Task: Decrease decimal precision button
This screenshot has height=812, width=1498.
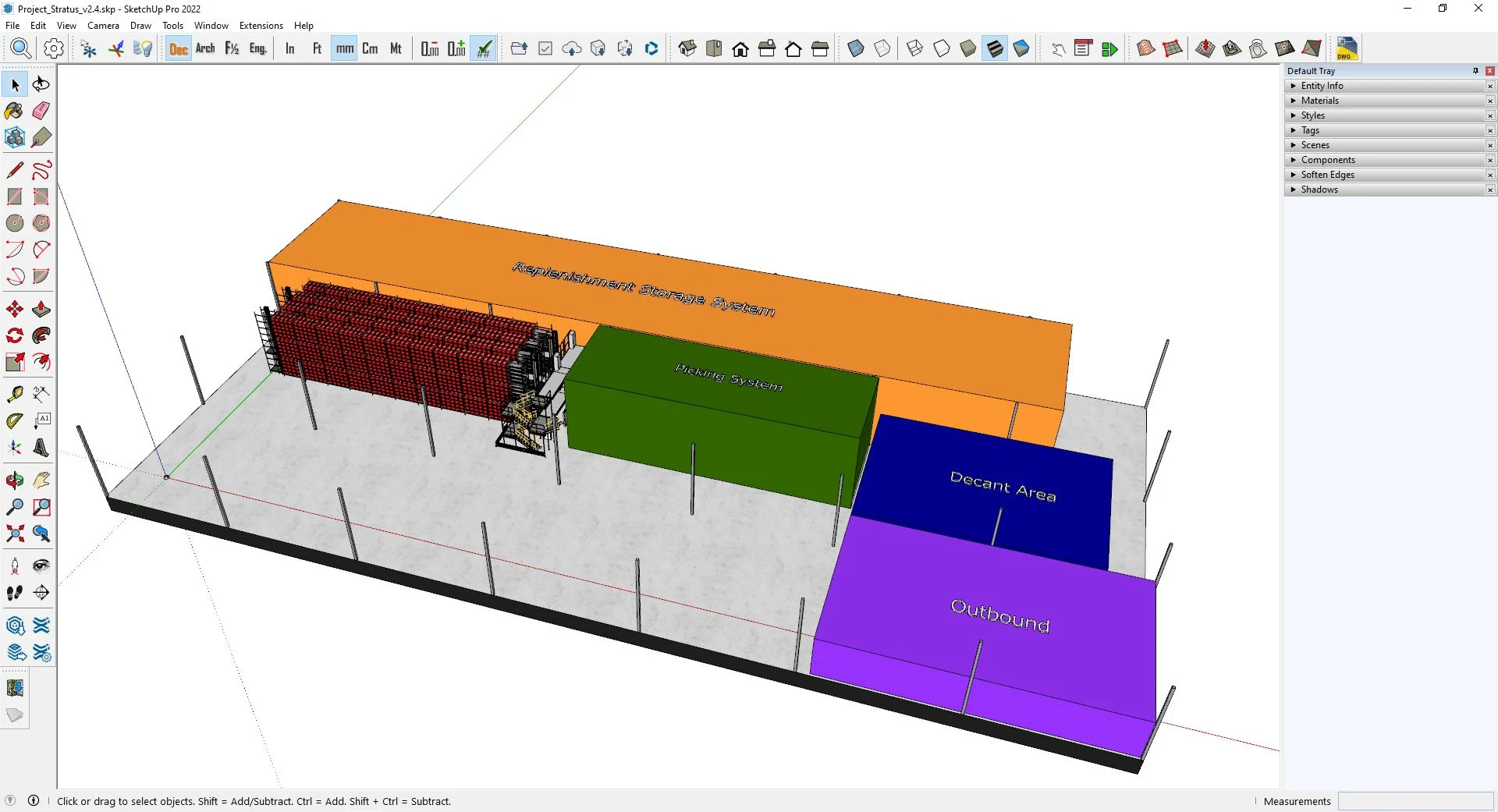Action: tap(430, 48)
